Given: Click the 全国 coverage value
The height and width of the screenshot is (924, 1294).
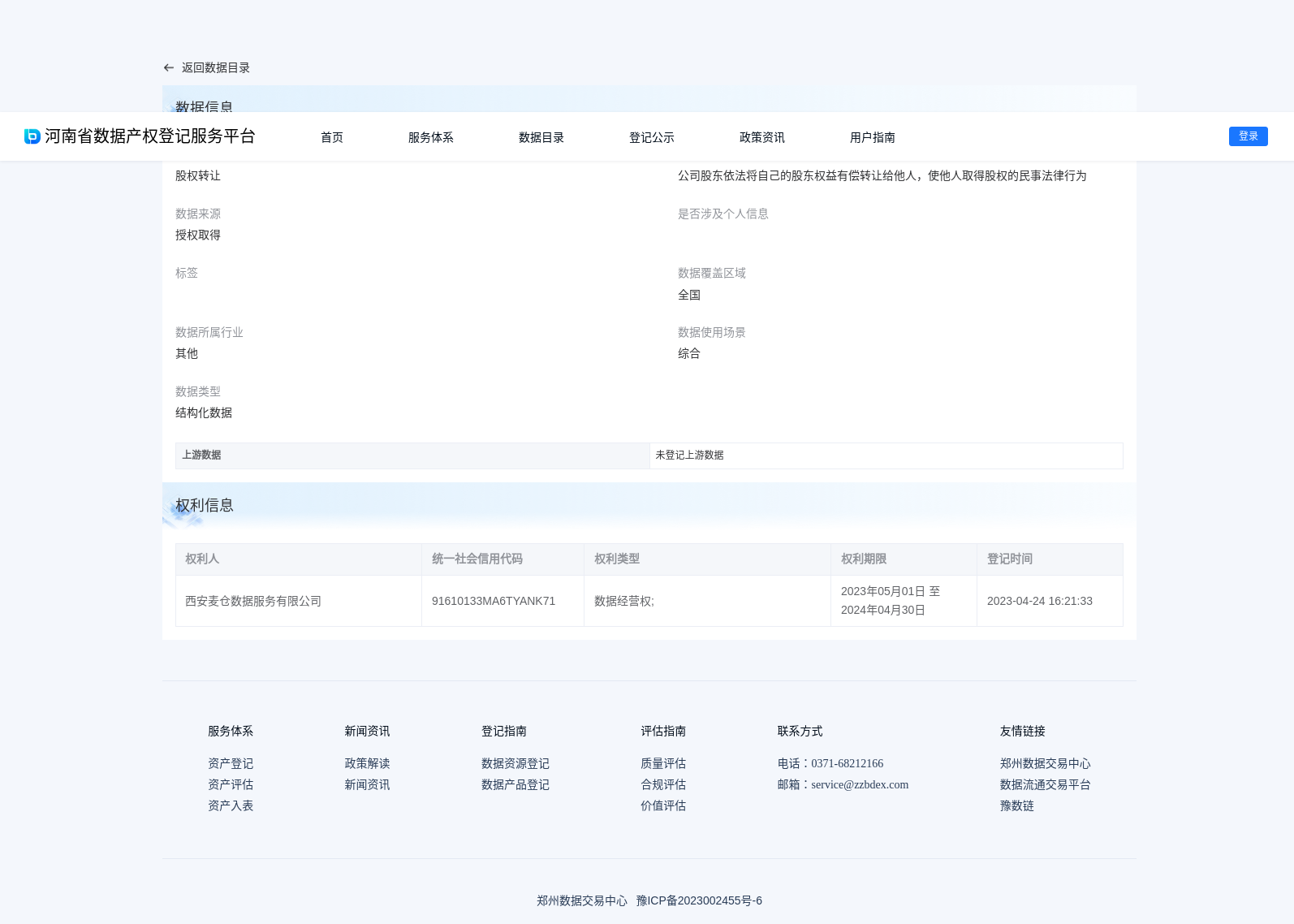Looking at the screenshot, I should pos(689,295).
